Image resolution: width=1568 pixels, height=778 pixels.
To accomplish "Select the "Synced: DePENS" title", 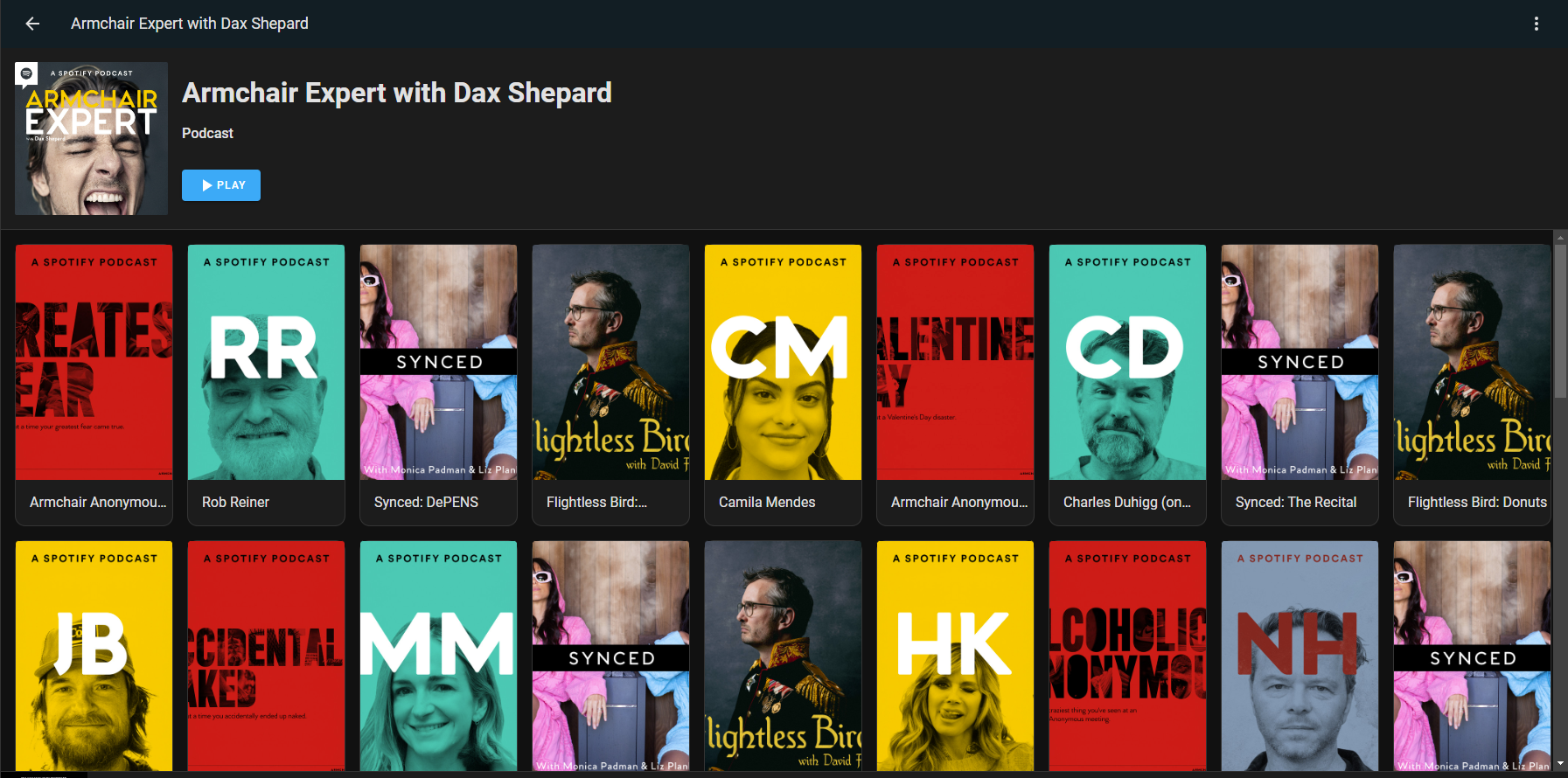I will [x=426, y=502].
